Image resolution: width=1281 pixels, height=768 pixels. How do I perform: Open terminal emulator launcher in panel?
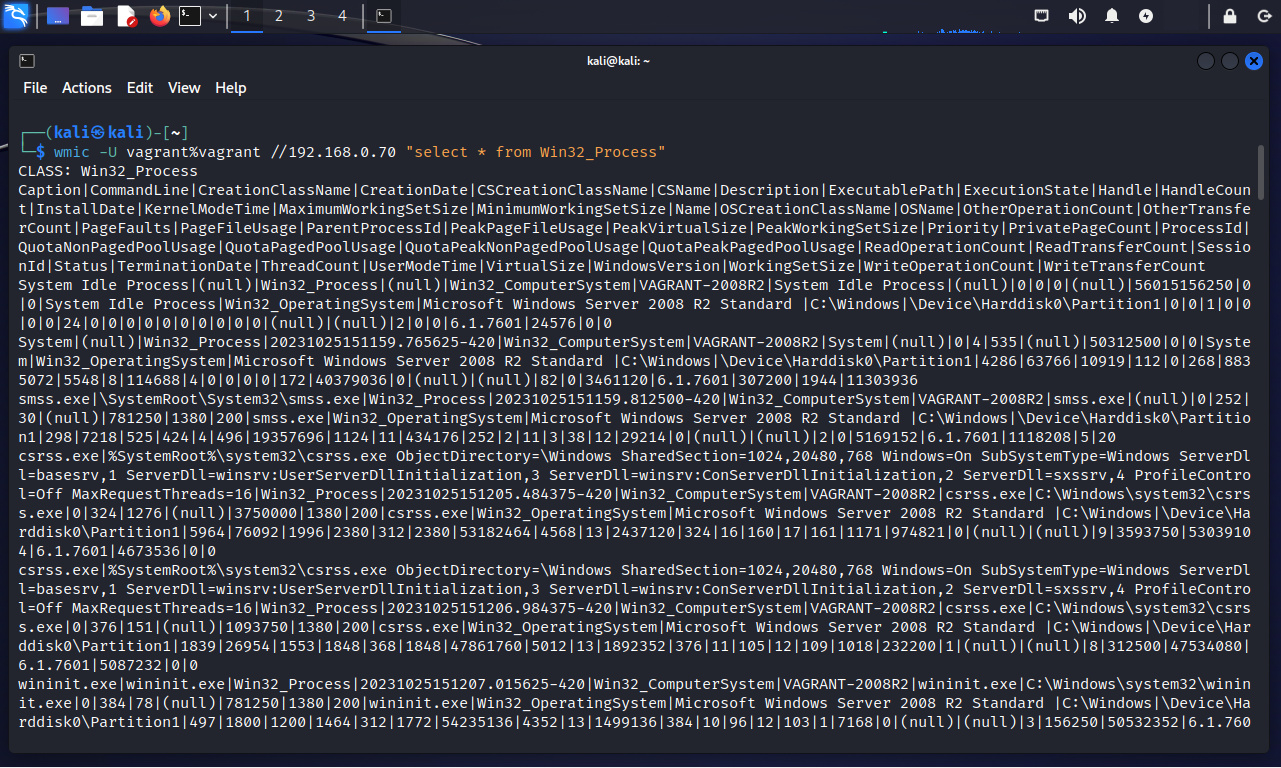click(x=190, y=16)
